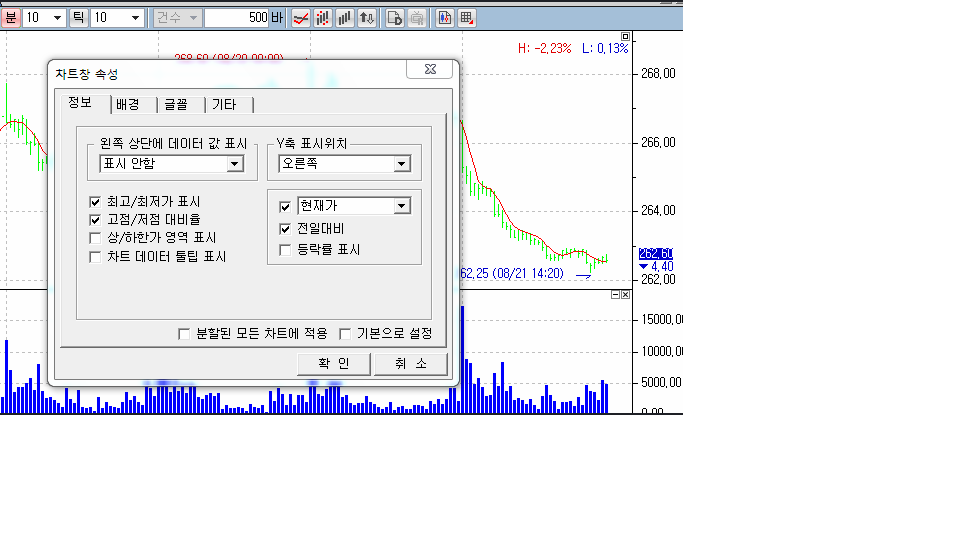Click the up-down arrows toolbar icon
The height and width of the screenshot is (540, 960).
[x=367, y=18]
